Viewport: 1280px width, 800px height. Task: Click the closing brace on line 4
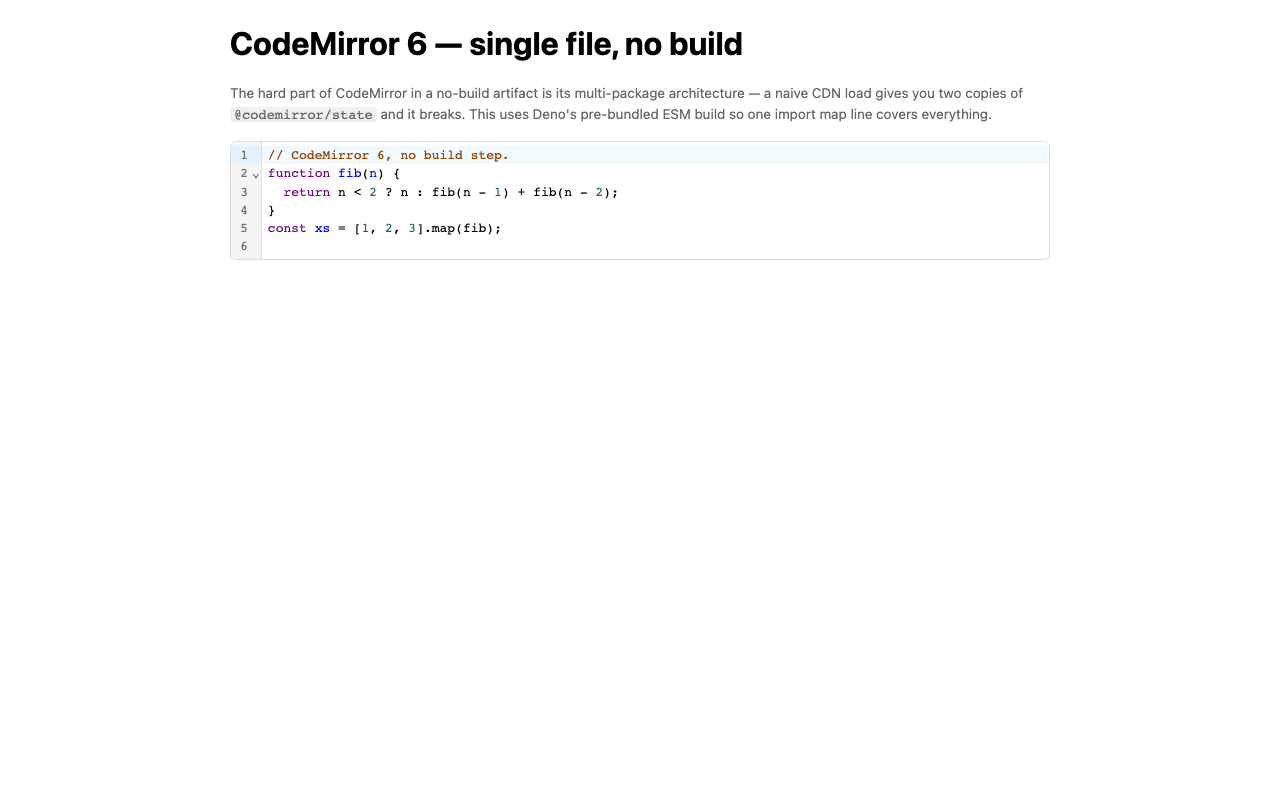[x=271, y=210]
